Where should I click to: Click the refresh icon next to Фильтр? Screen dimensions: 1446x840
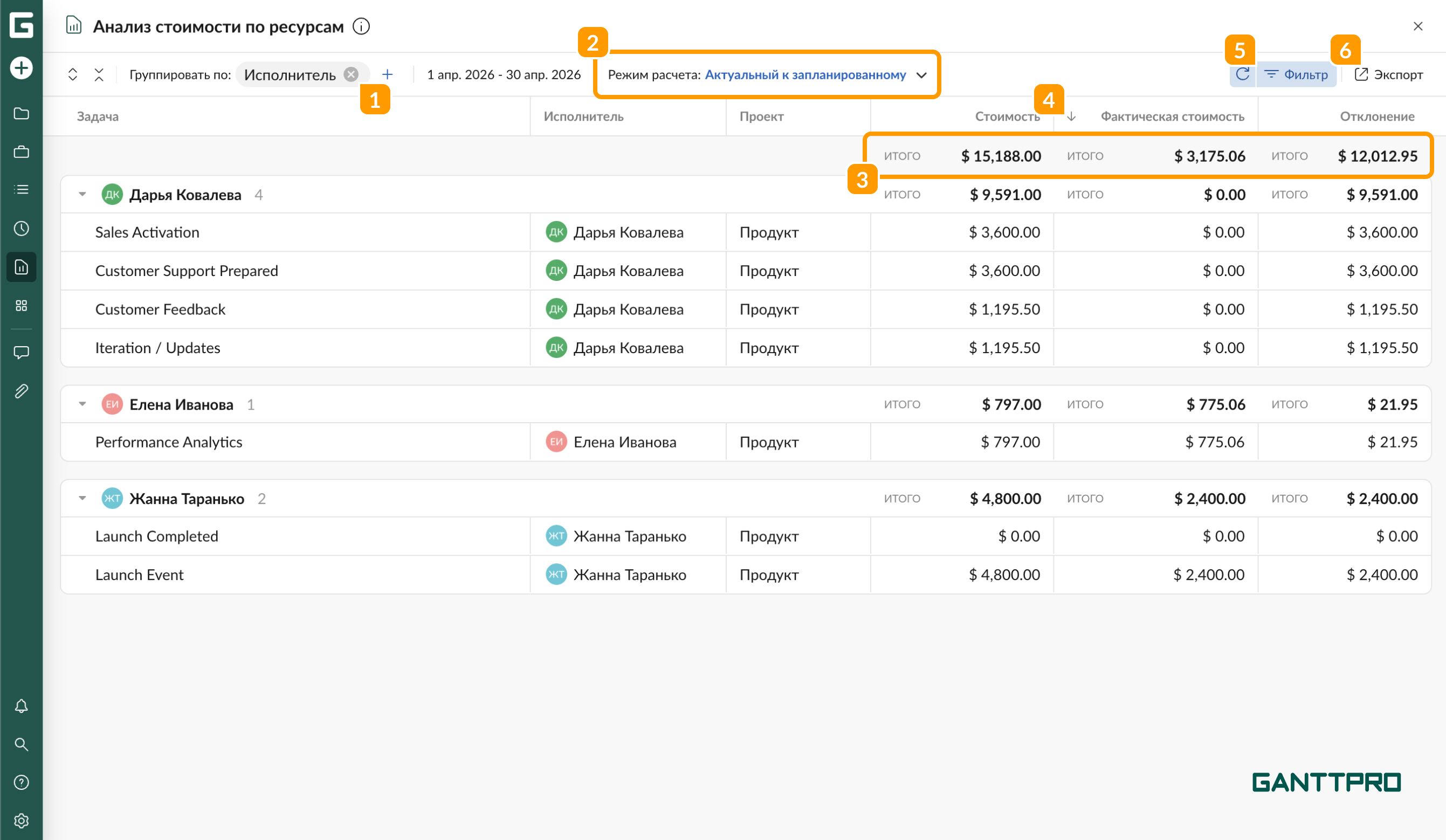pos(1242,74)
